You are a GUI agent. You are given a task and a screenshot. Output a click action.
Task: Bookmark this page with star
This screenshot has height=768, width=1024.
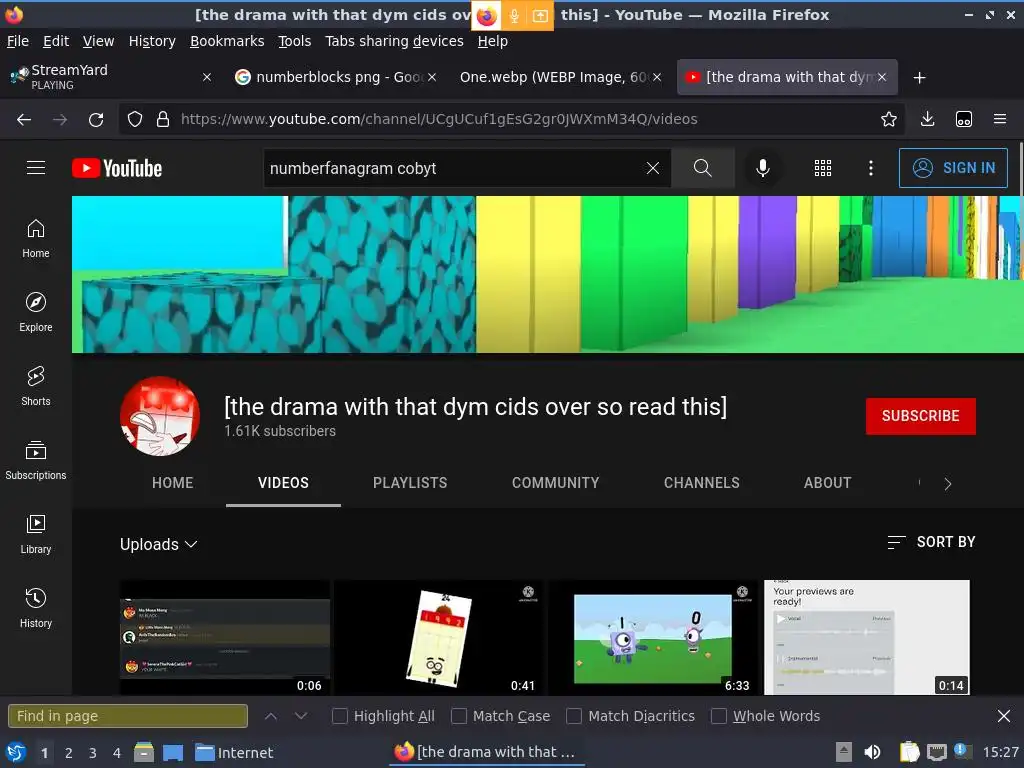tap(888, 120)
